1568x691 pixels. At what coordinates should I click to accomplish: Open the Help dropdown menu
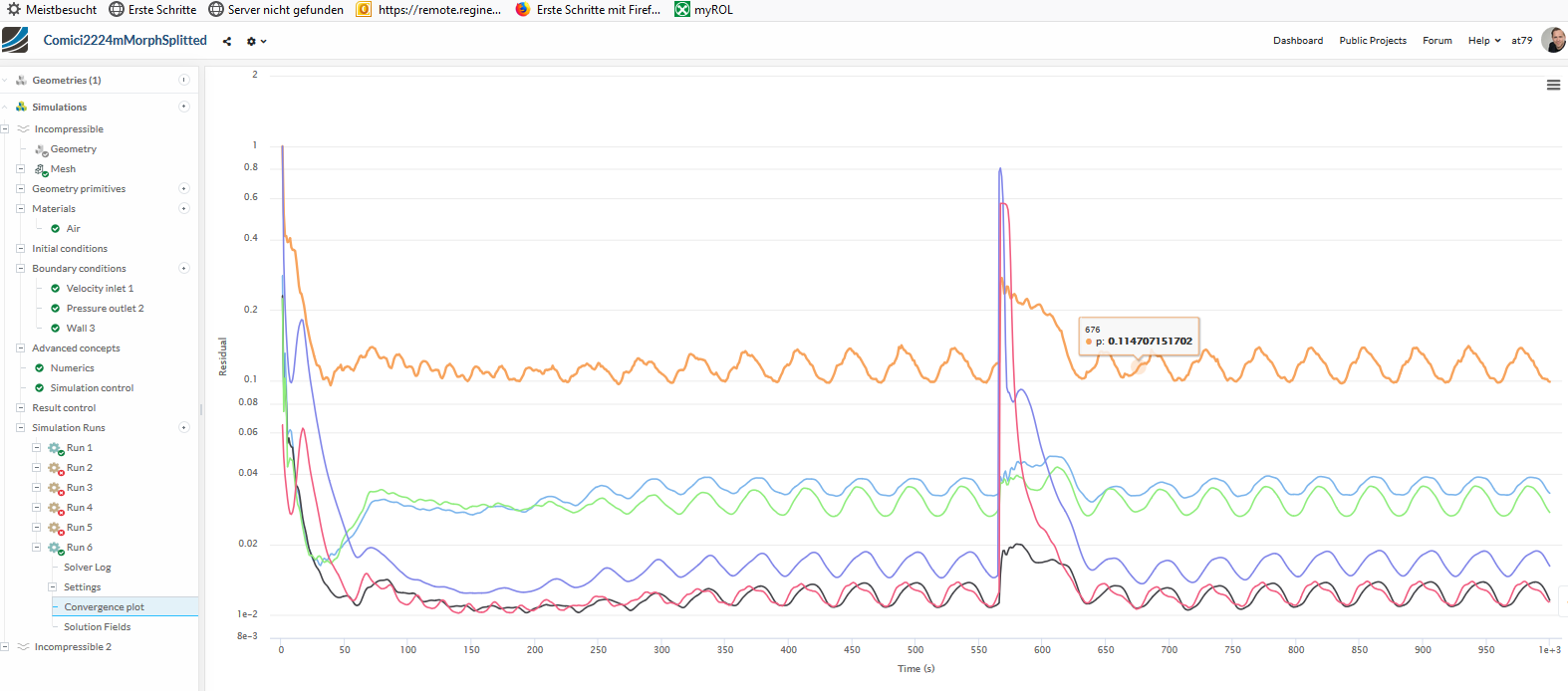[x=1483, y=41]
